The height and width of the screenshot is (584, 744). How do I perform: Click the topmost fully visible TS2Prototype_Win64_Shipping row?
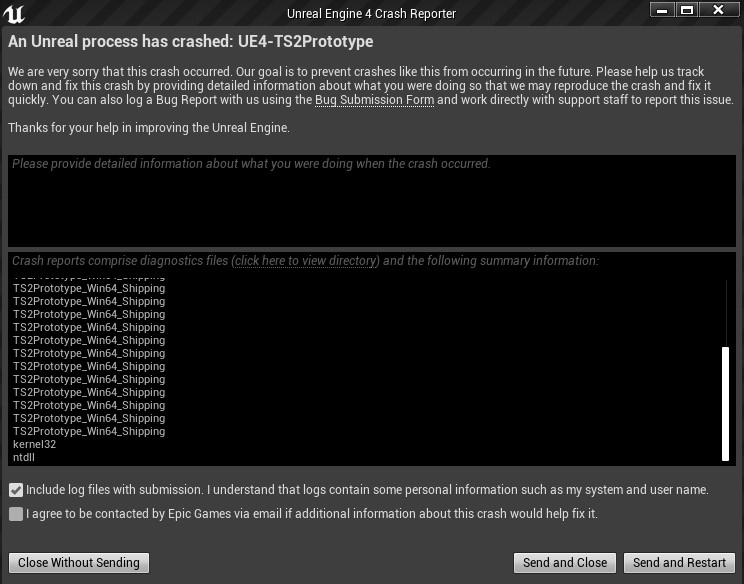89,288
